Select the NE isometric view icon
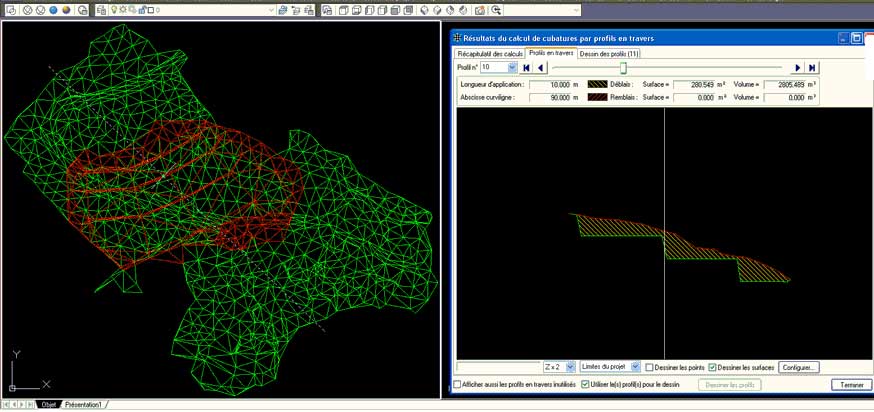The image size is (874, 412). click(x=450, y=10)
